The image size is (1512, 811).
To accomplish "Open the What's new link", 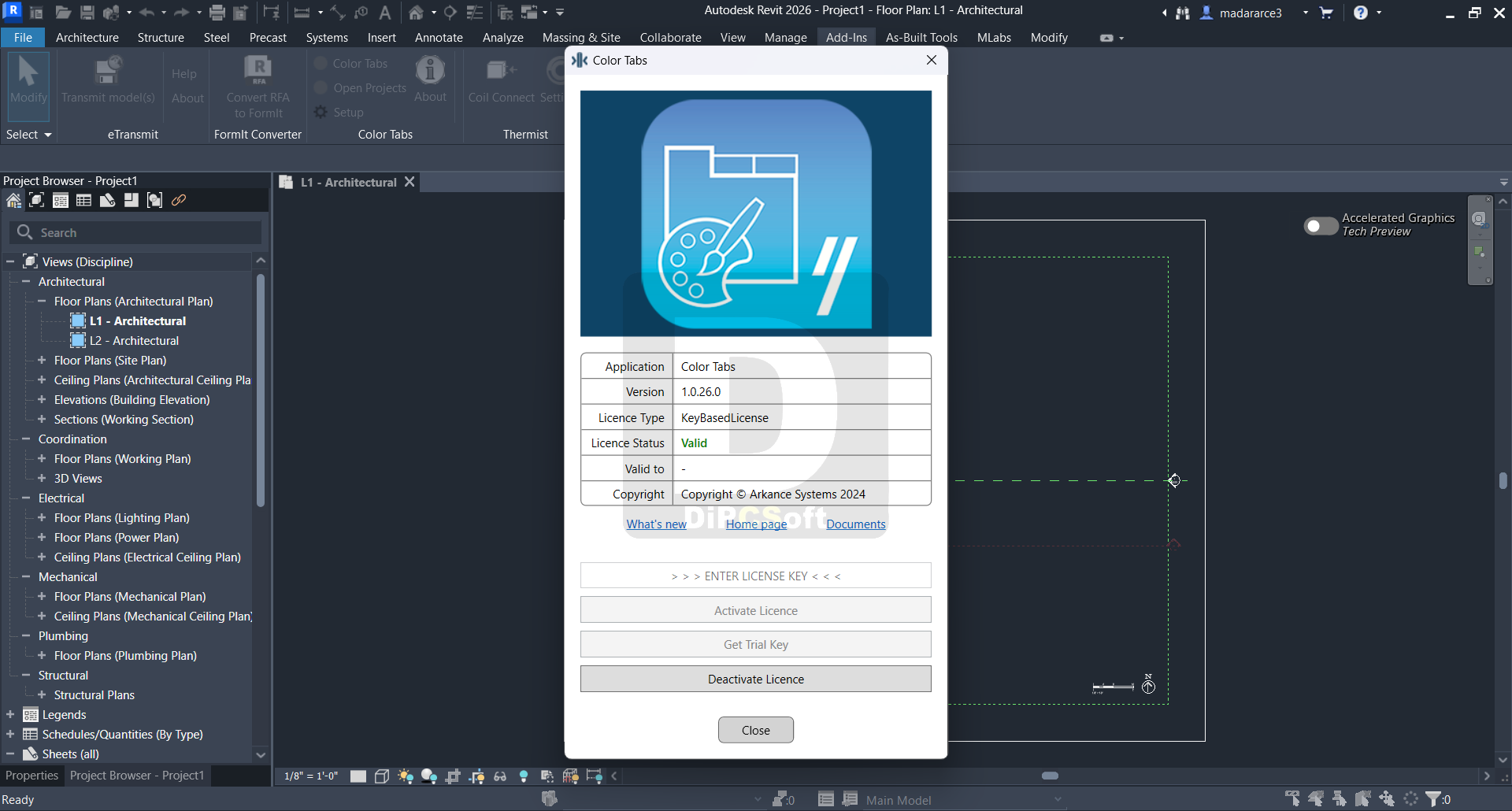I will (656, 524).
